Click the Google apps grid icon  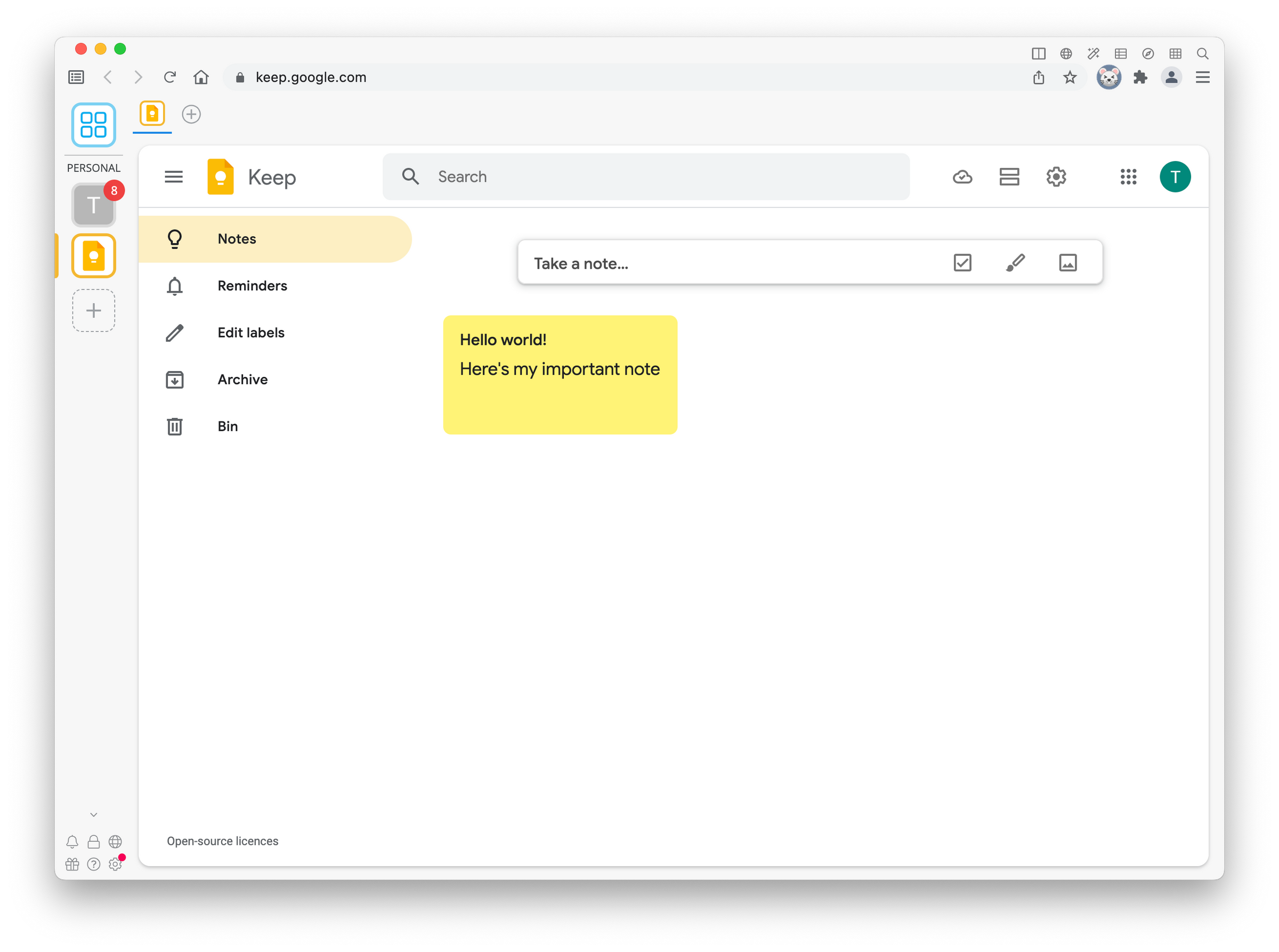(x=1127, y=177)
